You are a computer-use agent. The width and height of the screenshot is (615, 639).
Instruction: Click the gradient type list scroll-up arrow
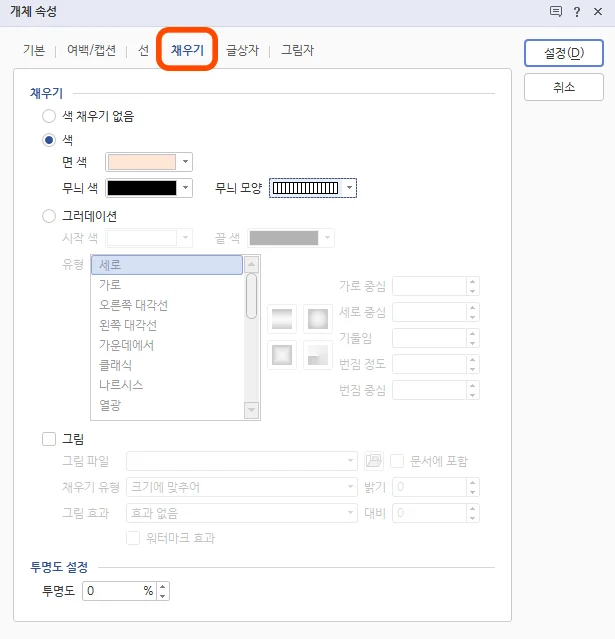(x=251, y=264)
